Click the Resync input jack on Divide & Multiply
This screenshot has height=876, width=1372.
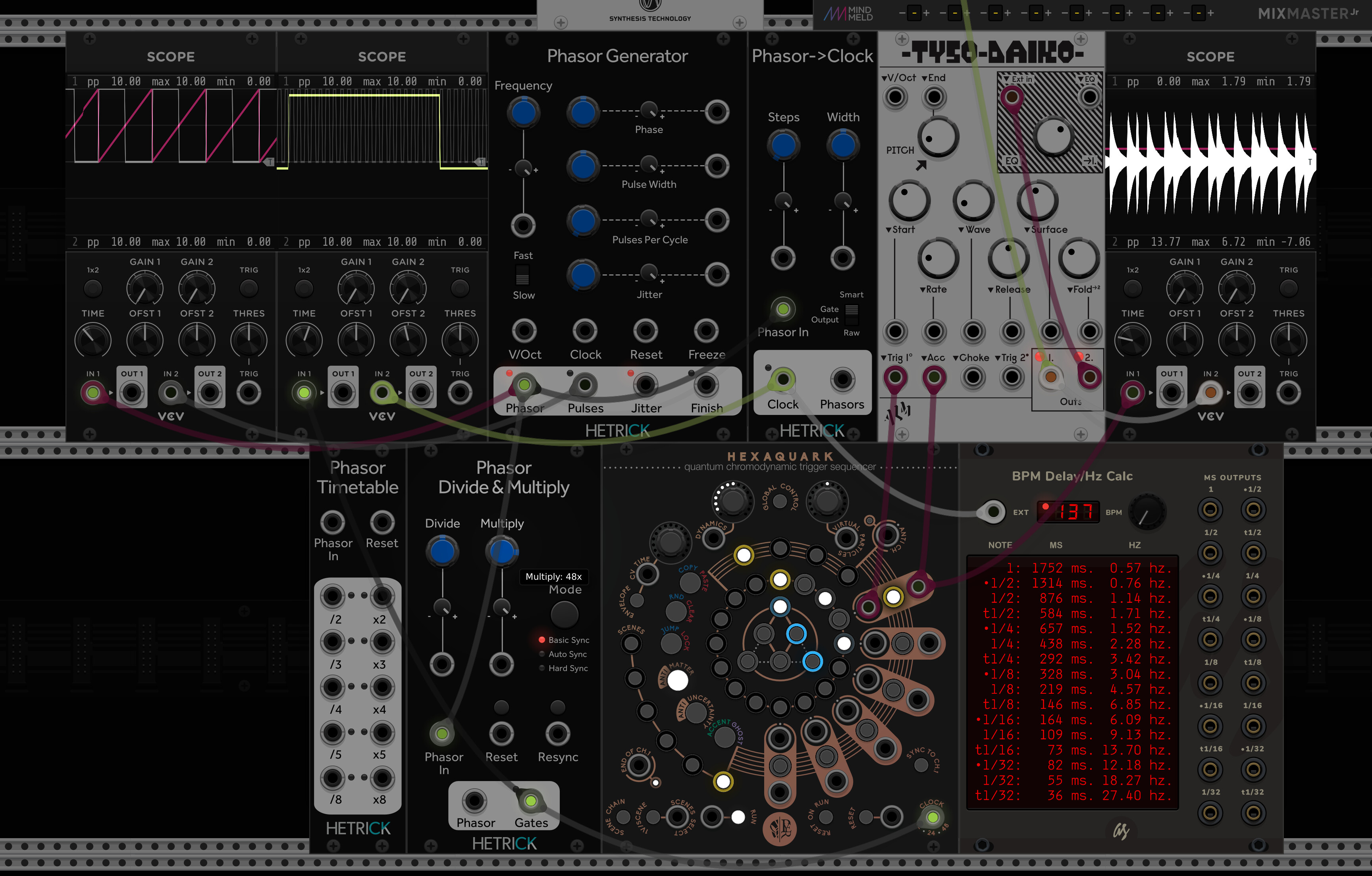click(558, 733)
